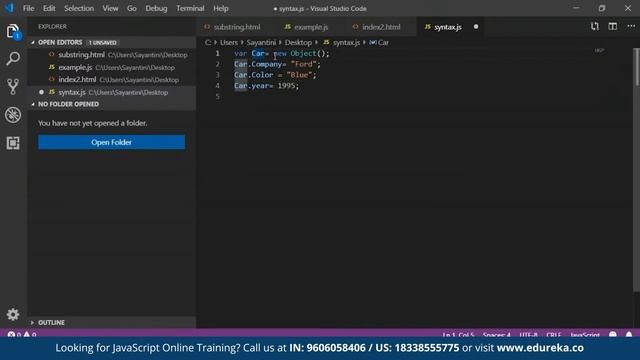Image resolution: width=640 pixels, height=360 pixels.
Task: Click the Ln 1, Col 5 status entry
Action: pyautogui.click(x=458, y=335)
